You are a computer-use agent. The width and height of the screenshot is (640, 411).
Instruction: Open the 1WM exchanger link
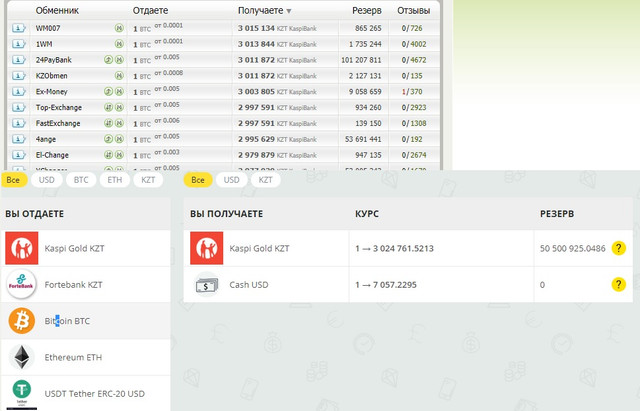pyautogui.click(x=44, y=44)
